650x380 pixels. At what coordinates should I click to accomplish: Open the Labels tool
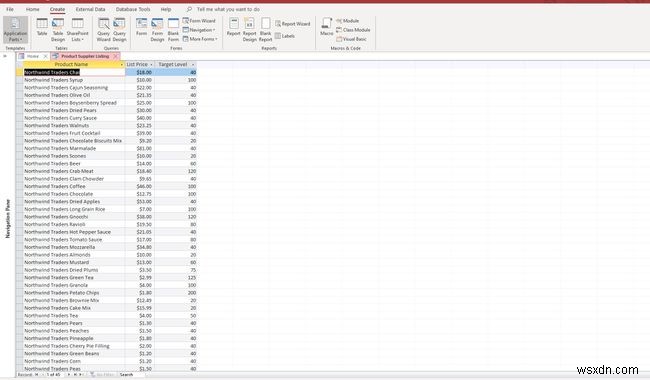coord(285,36)
